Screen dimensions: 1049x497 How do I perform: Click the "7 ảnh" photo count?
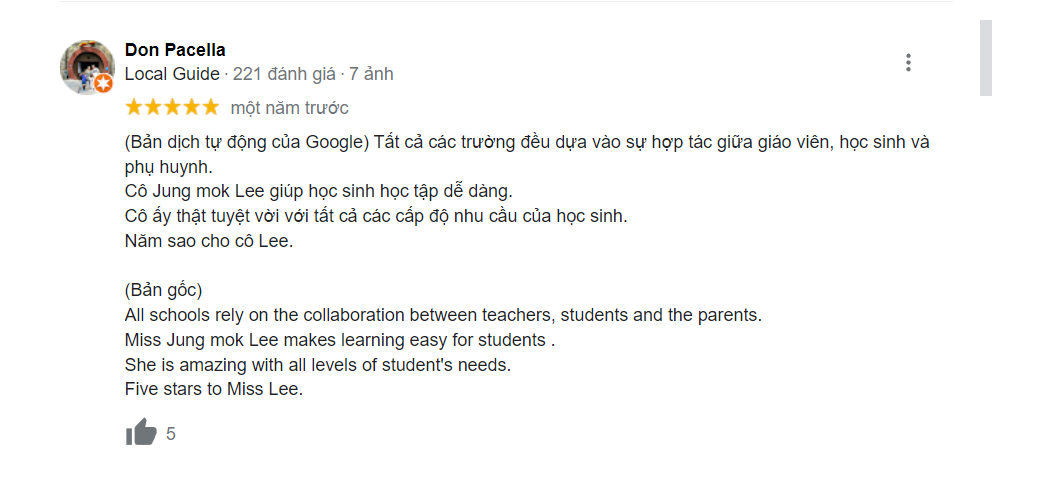pos(371,74)
